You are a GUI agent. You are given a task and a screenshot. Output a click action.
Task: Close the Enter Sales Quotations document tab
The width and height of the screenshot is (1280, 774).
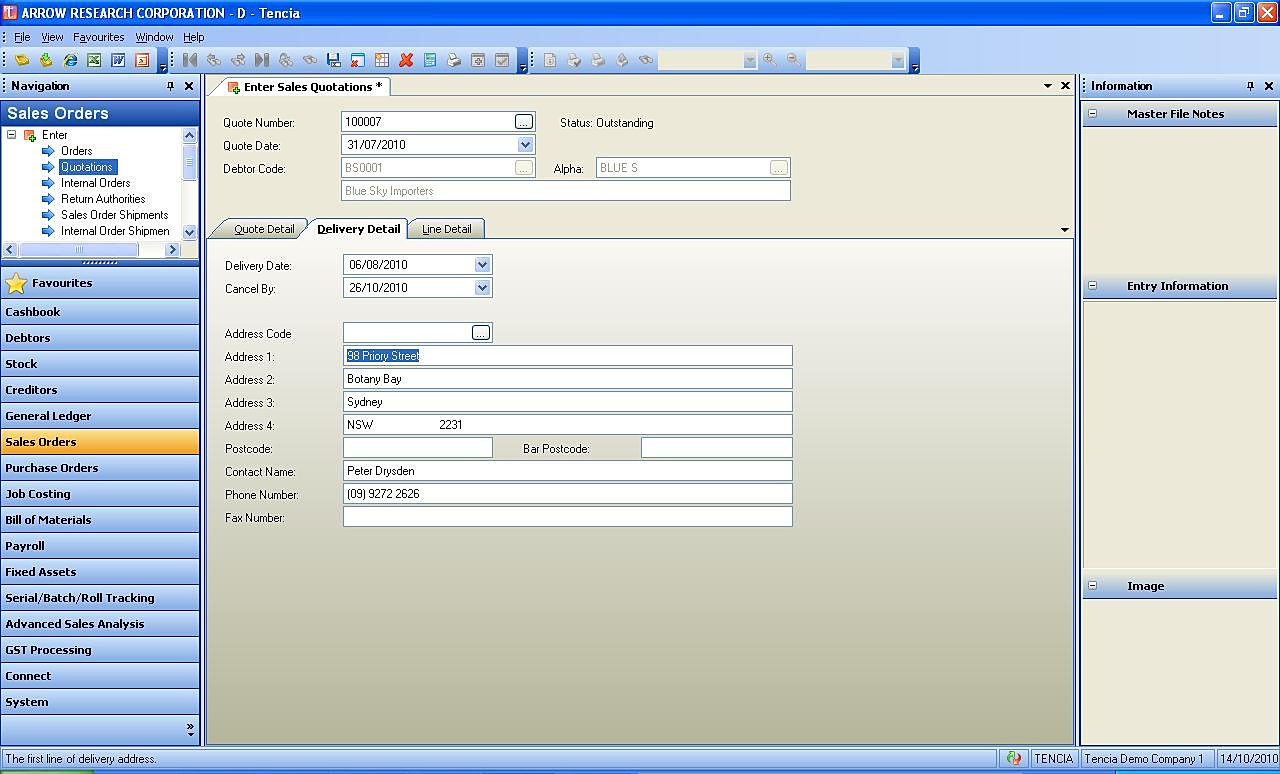[1065, 86]
